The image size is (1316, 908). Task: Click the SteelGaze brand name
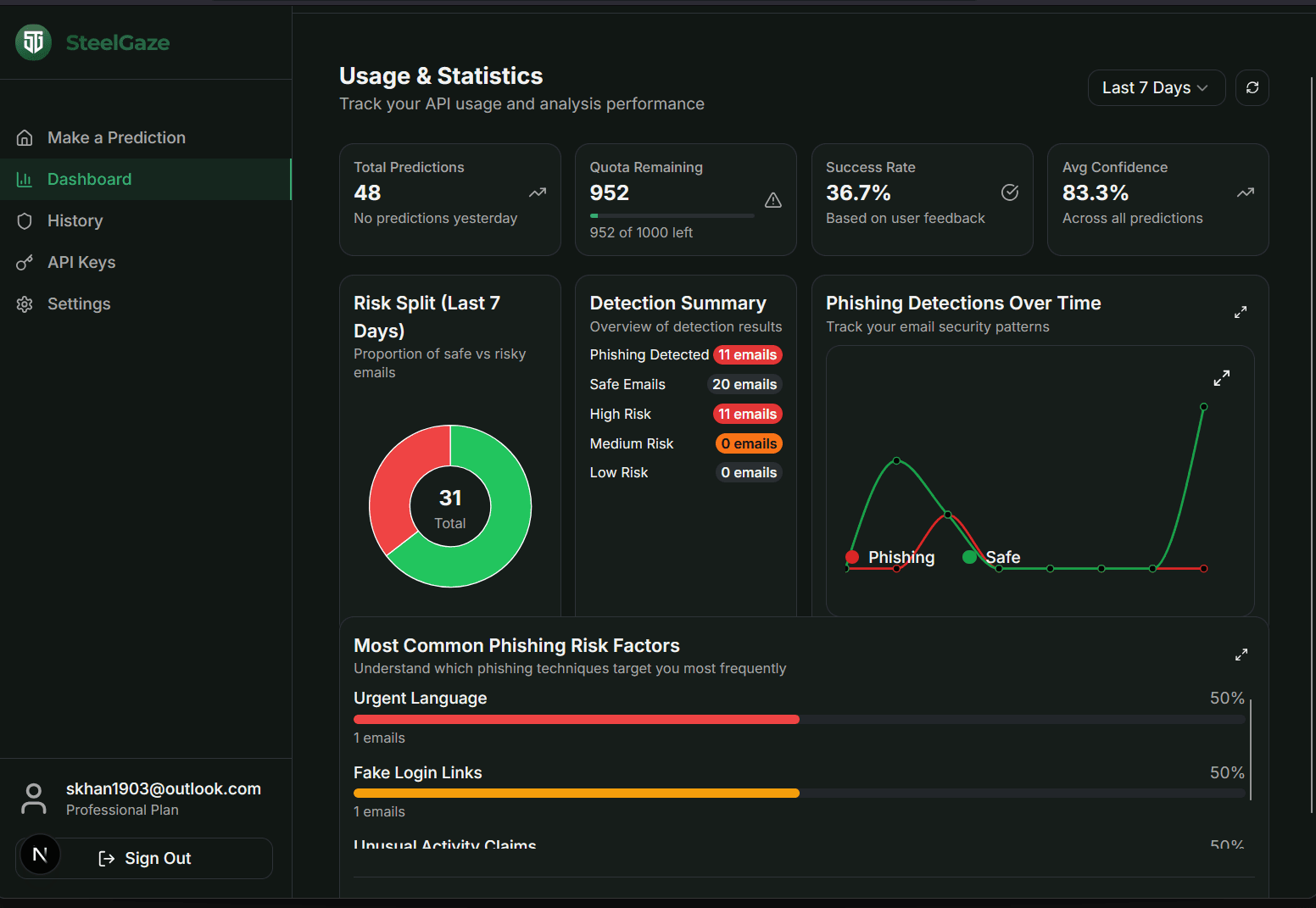pyautogui.click(x=118, y=42)
